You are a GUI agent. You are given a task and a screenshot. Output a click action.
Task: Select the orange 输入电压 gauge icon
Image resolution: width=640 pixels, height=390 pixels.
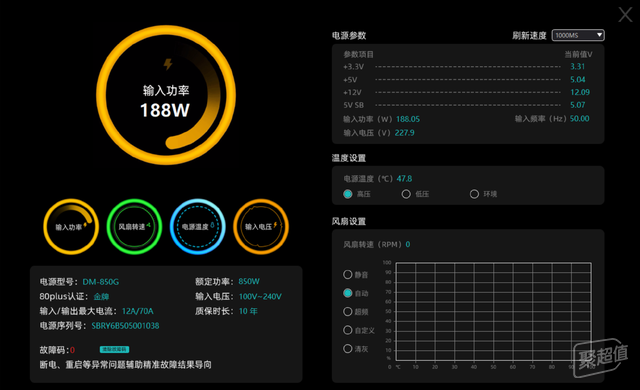point(261,226)
